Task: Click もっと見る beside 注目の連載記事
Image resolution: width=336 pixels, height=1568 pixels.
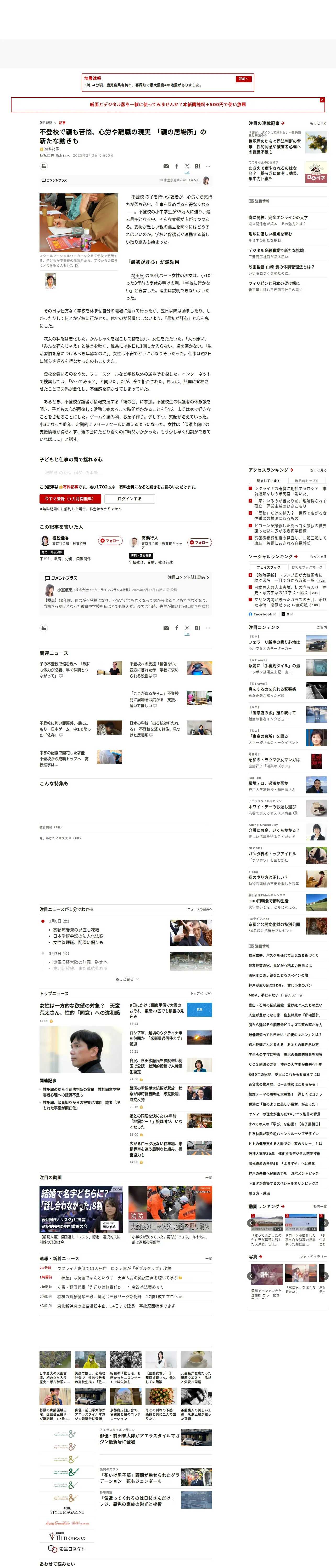Action: click(318, 124)
